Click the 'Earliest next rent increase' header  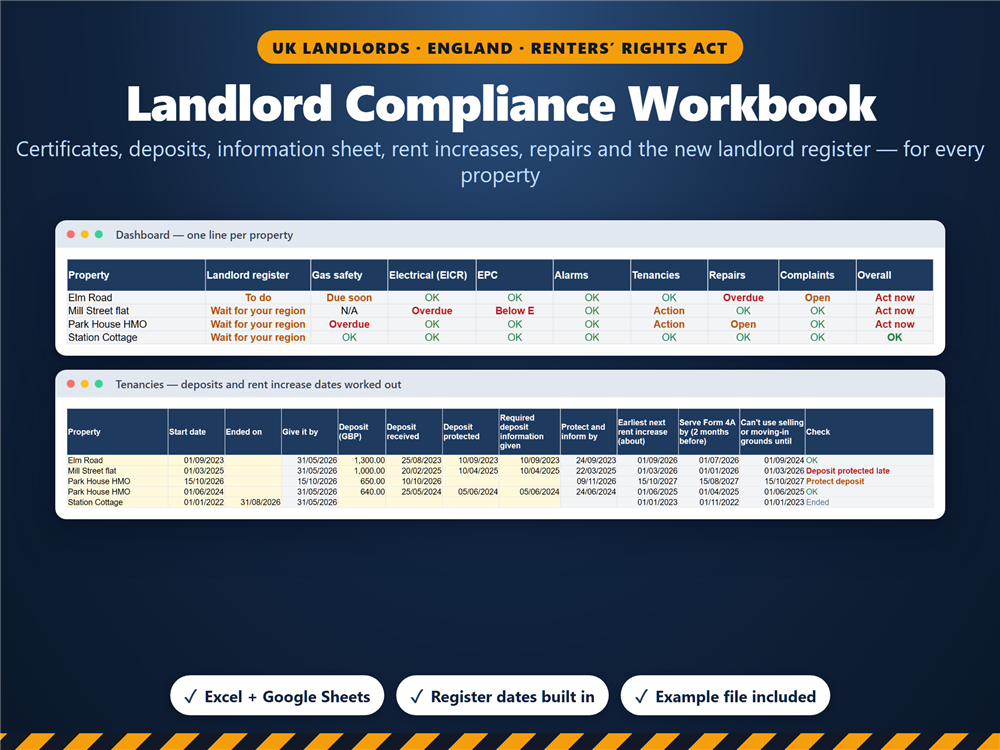pos(647,432)
